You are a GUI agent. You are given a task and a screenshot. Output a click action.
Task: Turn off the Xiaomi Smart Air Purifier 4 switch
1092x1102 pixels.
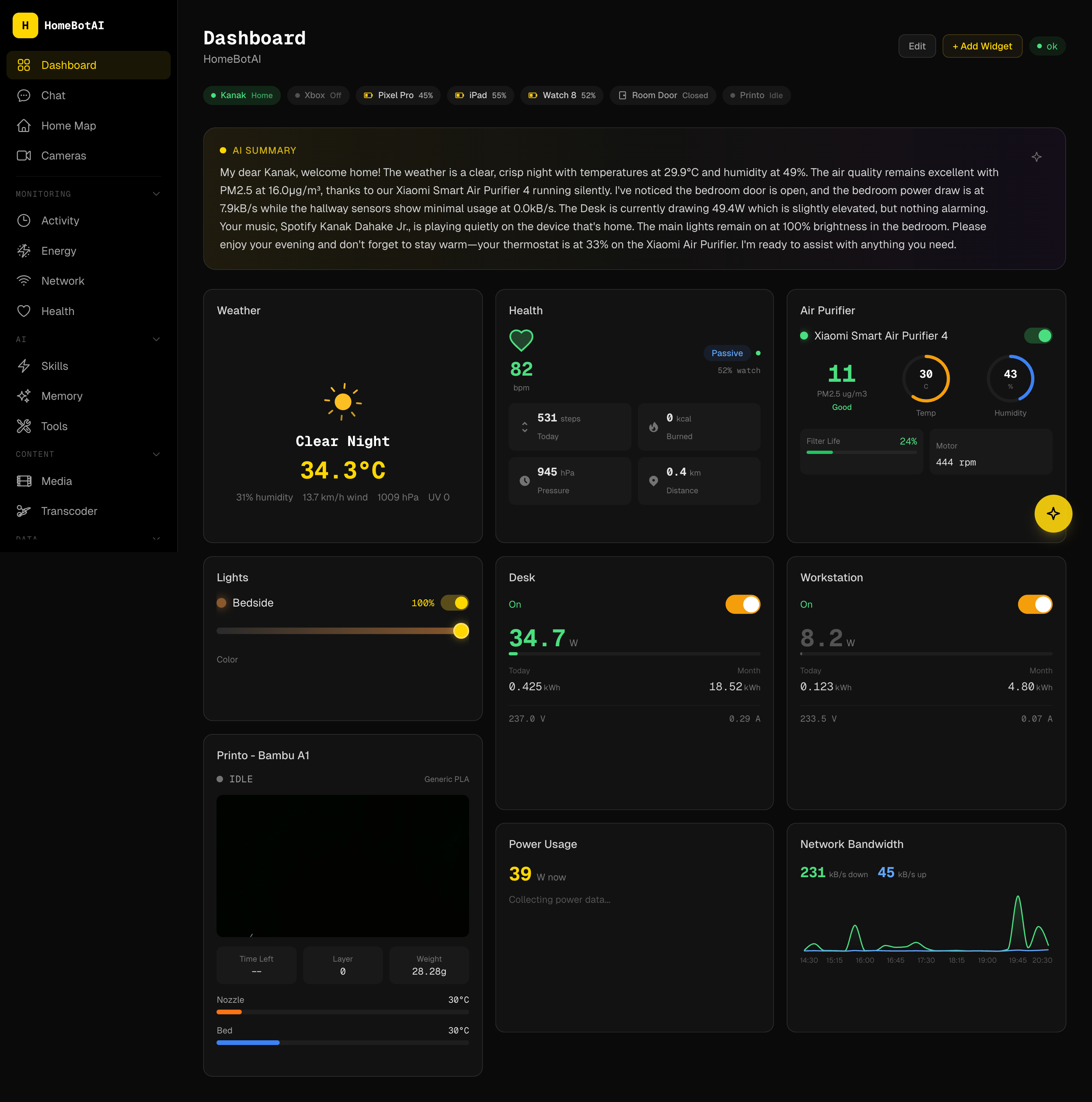(1038, 336)
